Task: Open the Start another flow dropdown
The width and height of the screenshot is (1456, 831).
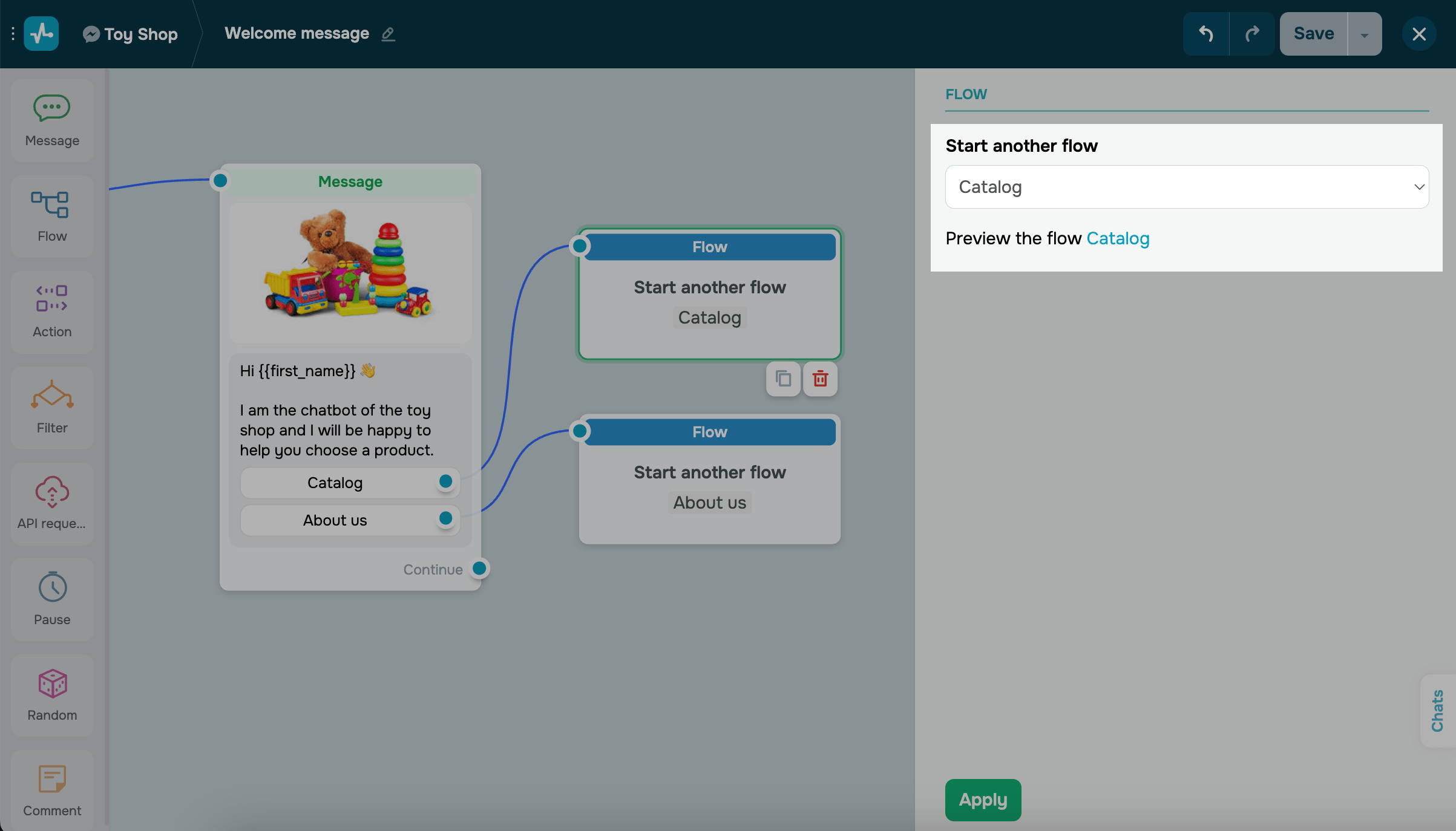Action: [x=1186, y=187]
